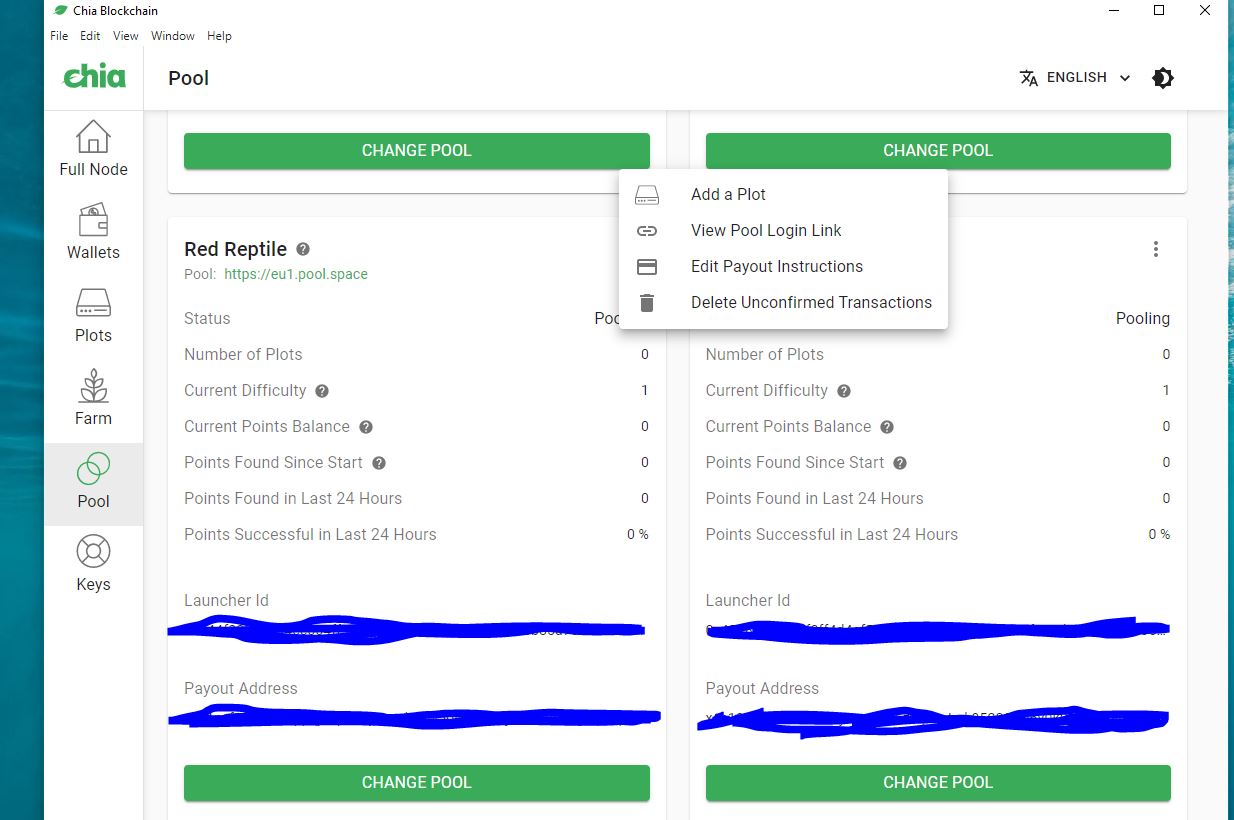Click help icon beside Current Points Balance in Red Reptile card
The width and height of the screenshot is (1234, 820).
pos(366,427)
